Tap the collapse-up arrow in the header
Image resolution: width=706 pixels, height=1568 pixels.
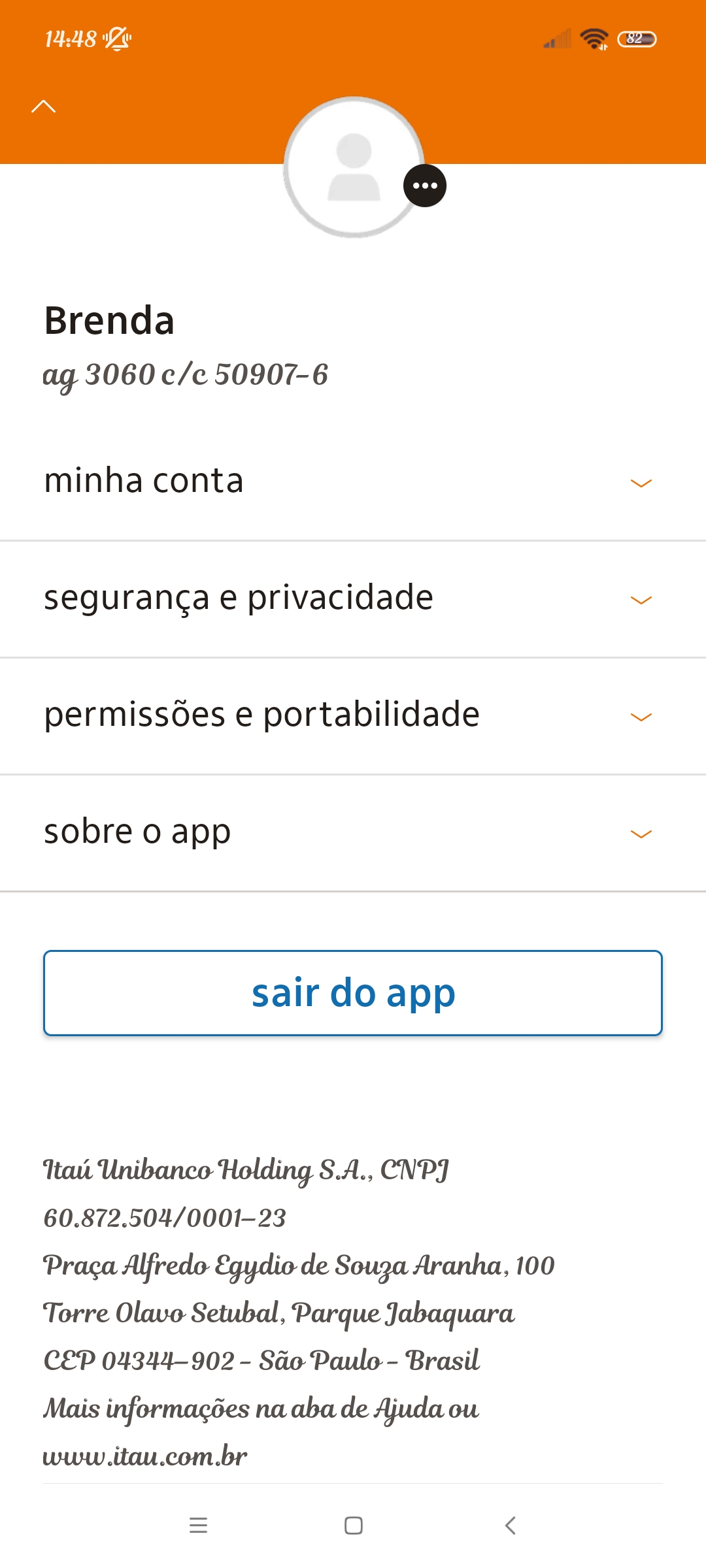click(x=44, y=106)
